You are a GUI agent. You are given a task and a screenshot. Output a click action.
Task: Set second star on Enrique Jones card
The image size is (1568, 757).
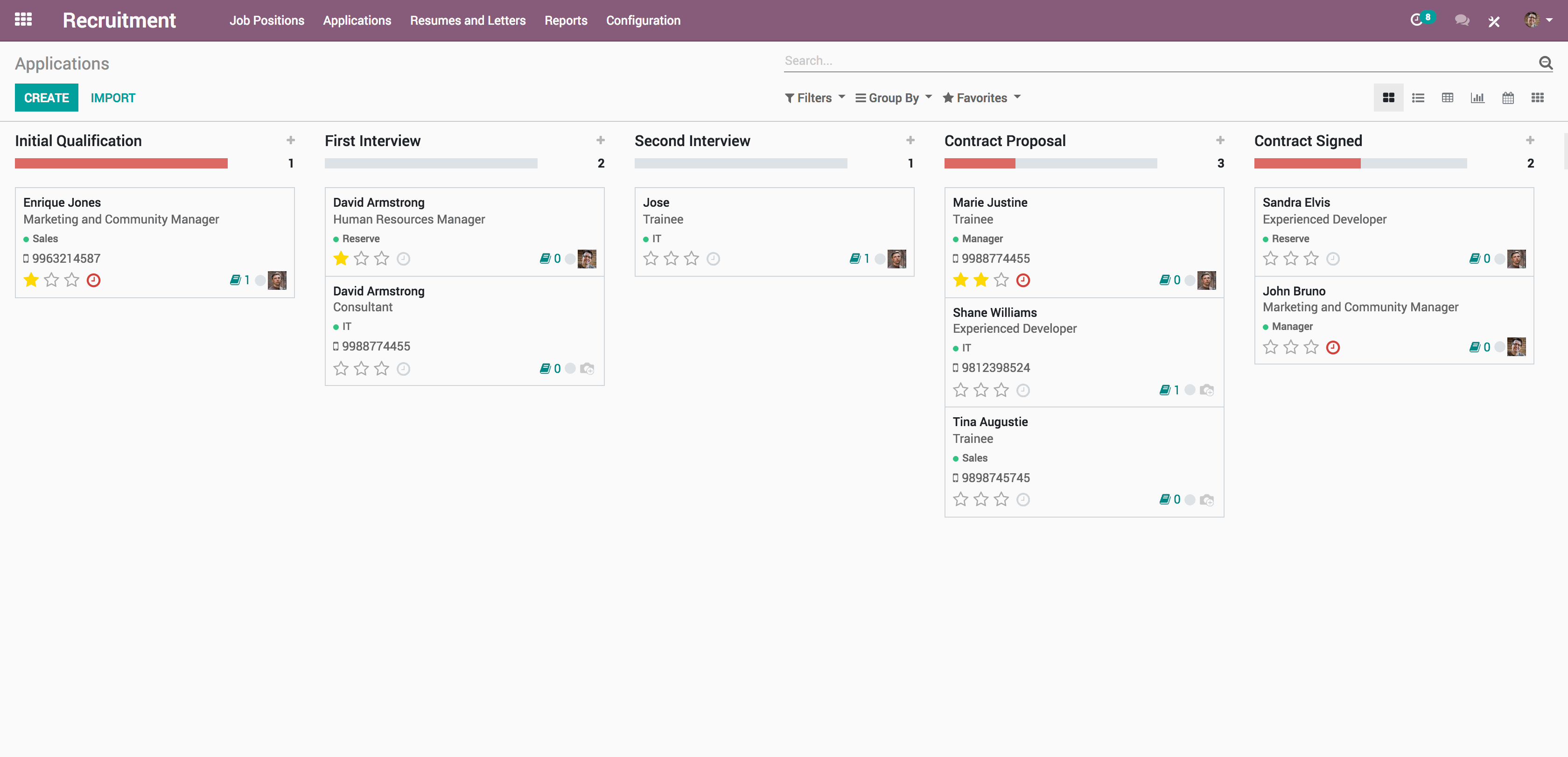coord(52,280)
